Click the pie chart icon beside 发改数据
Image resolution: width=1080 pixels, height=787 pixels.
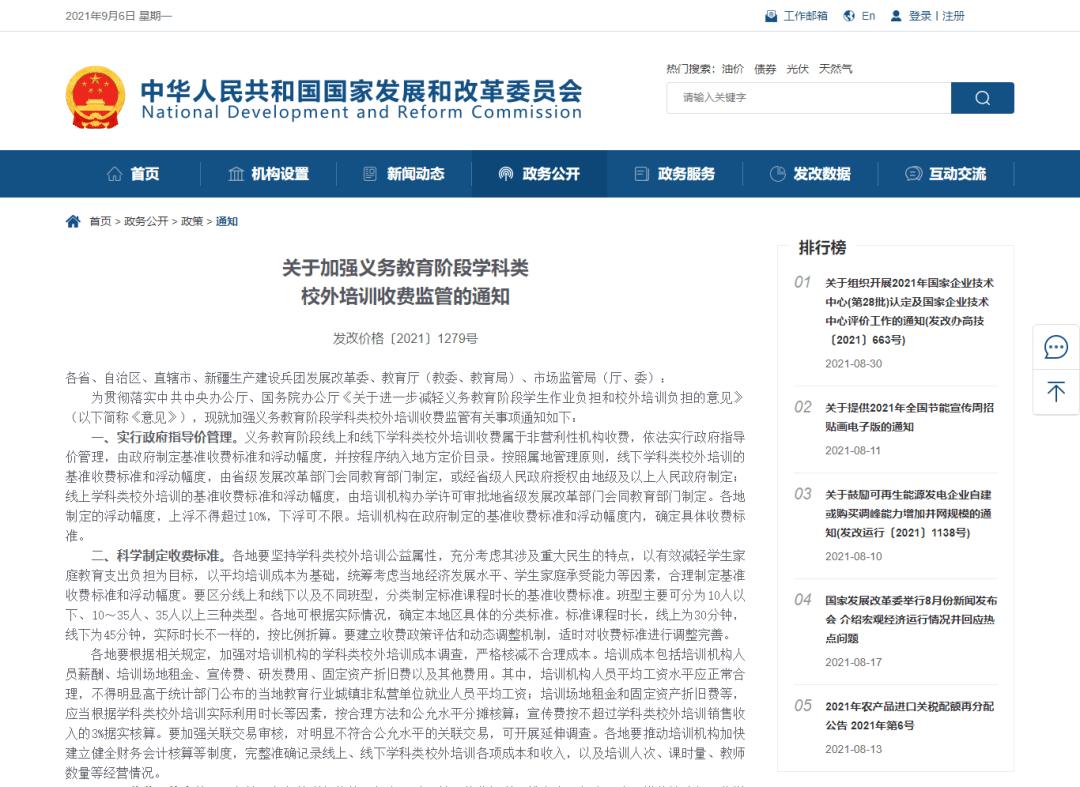[777, 174]
